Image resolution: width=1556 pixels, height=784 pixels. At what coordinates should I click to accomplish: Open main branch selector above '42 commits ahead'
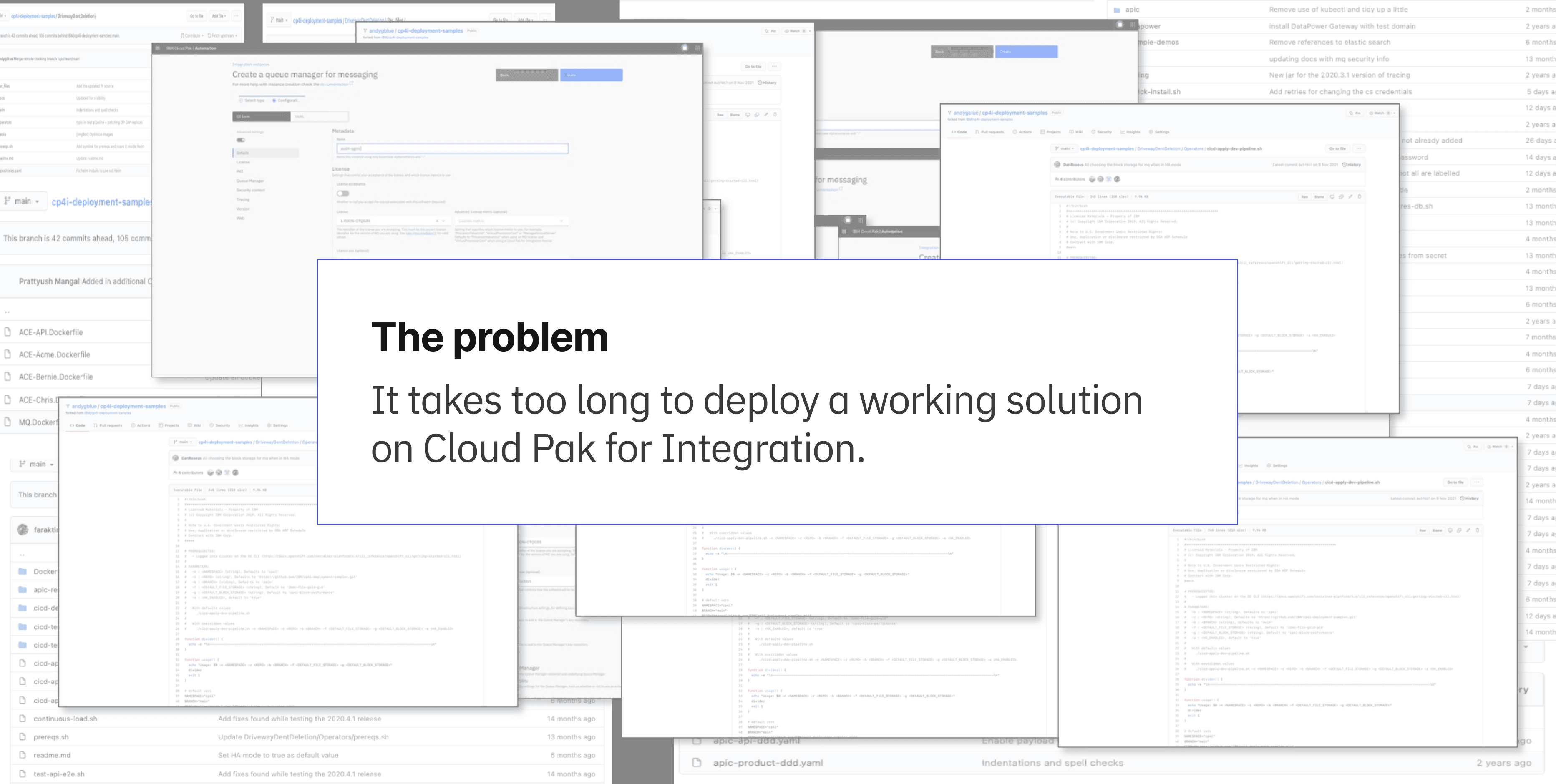23,201
